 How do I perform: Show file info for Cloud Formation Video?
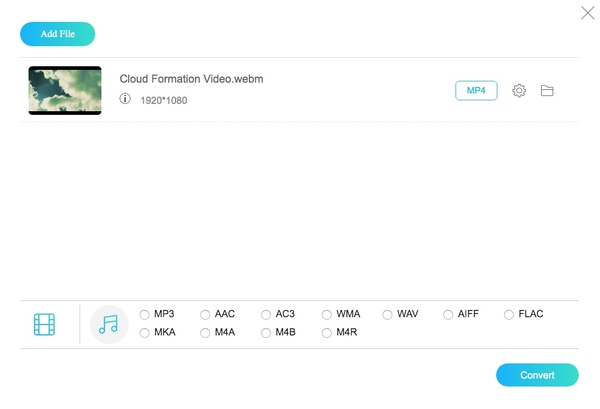[125, 99]
